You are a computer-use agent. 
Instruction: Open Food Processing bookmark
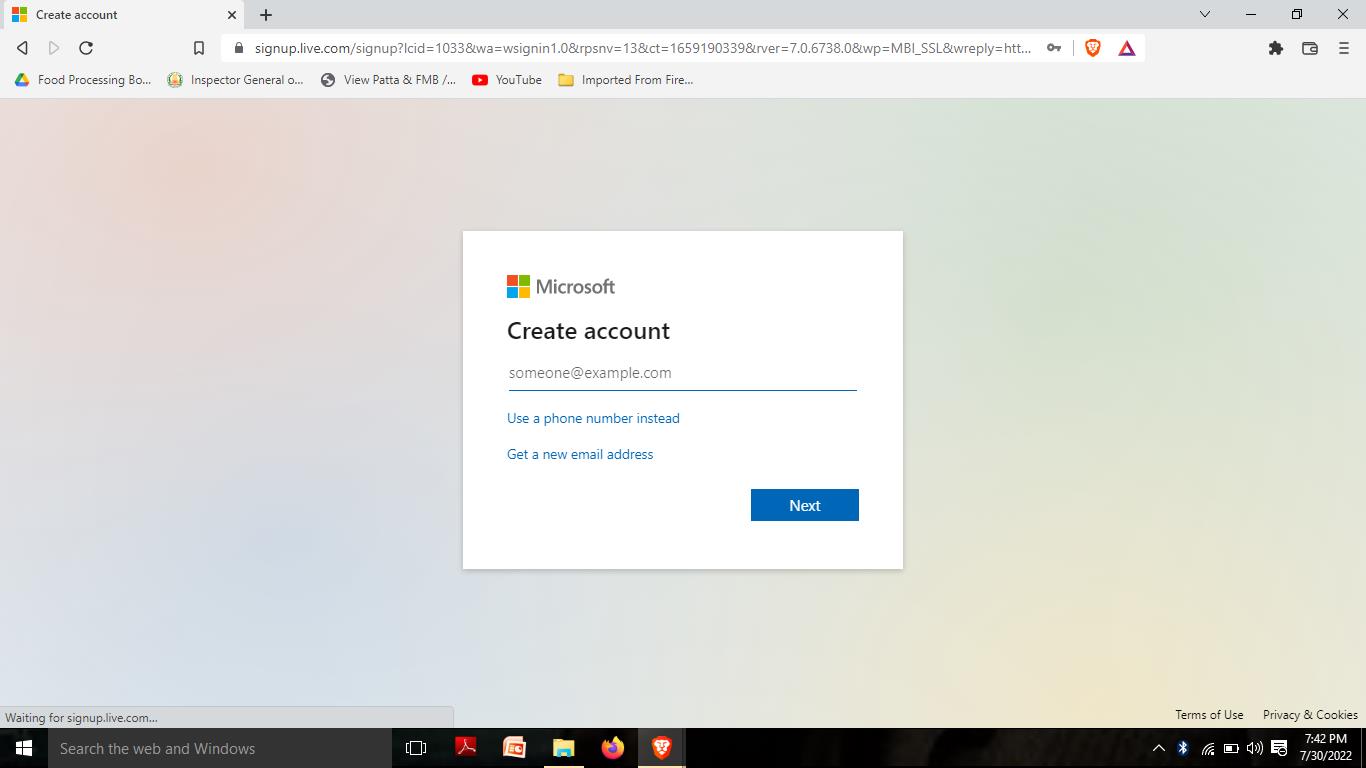tap(83, 80)
